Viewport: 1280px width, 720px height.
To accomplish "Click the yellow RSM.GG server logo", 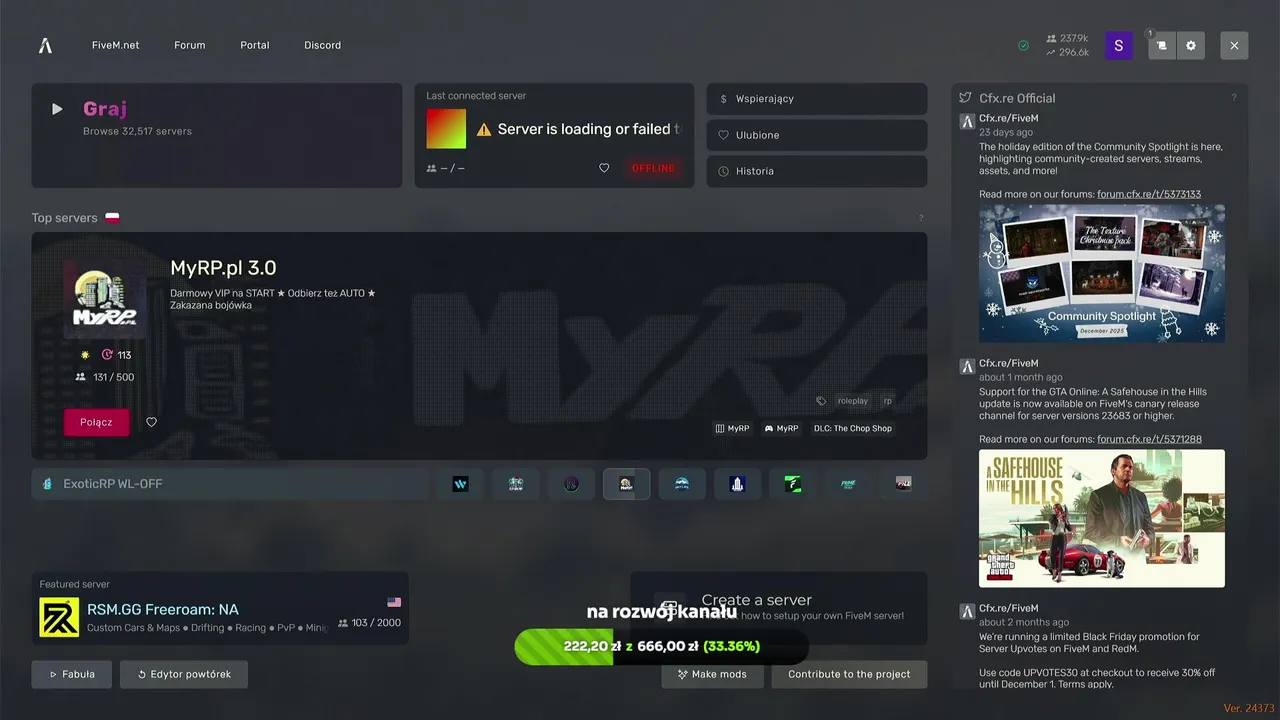I will 59,617.
